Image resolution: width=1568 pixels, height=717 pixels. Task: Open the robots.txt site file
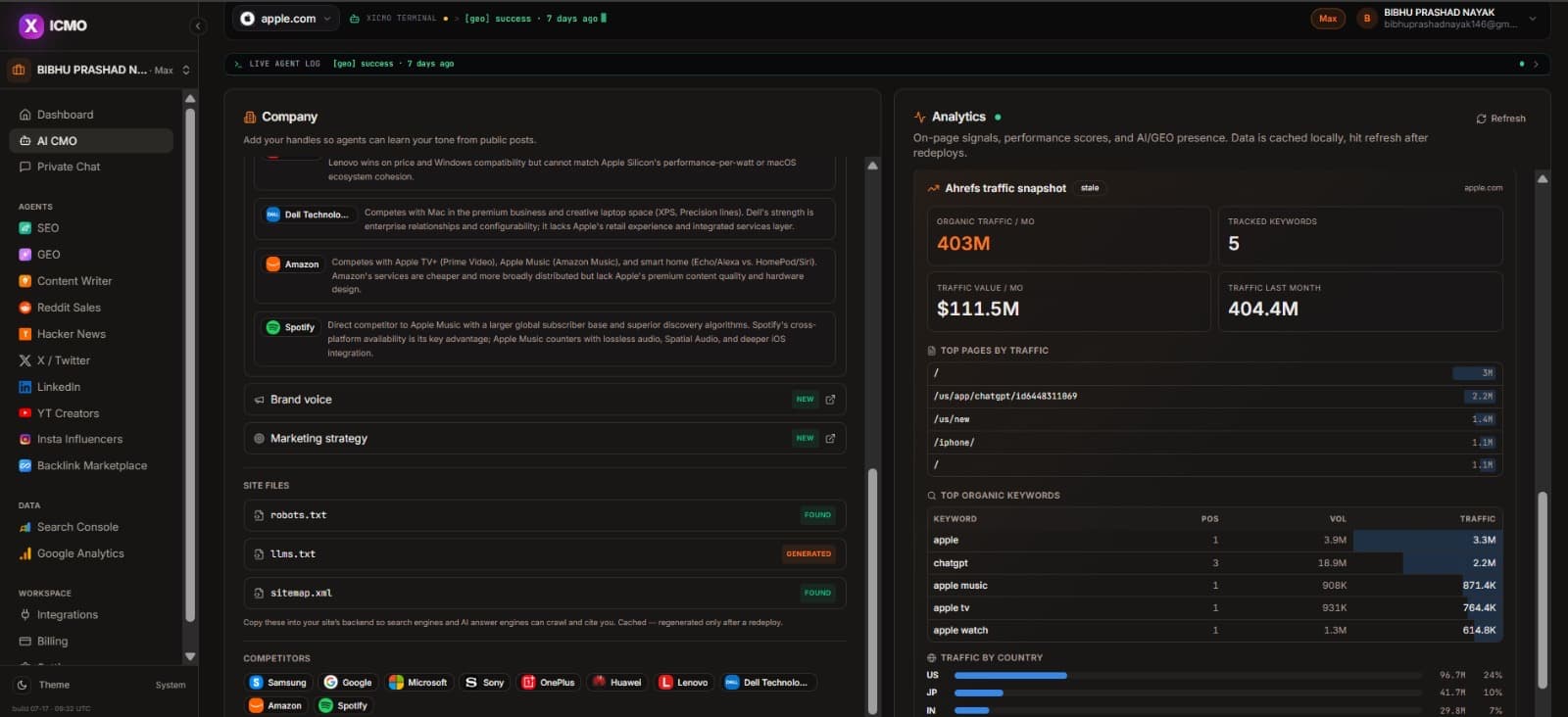point(545,515)
